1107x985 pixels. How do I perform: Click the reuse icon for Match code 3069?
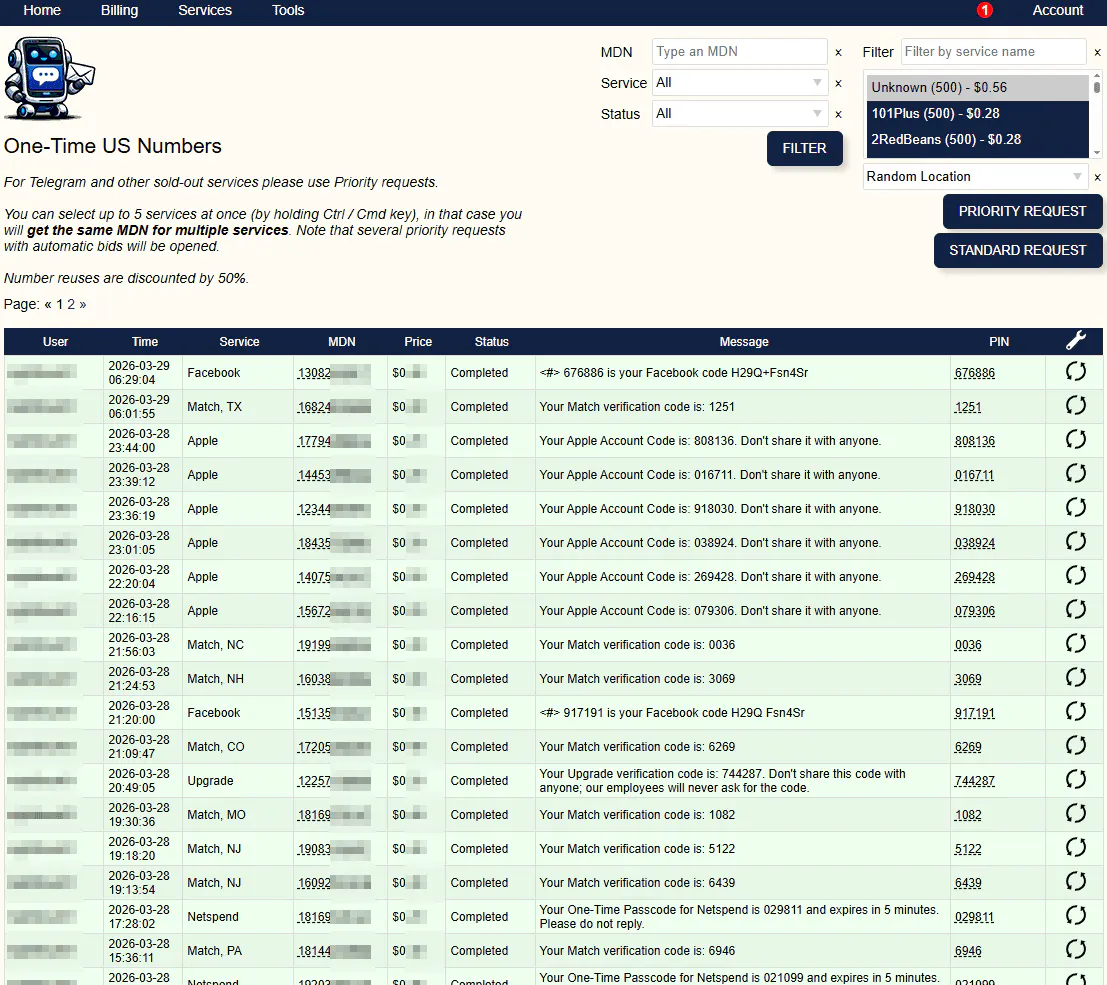tap(1075, 677)
